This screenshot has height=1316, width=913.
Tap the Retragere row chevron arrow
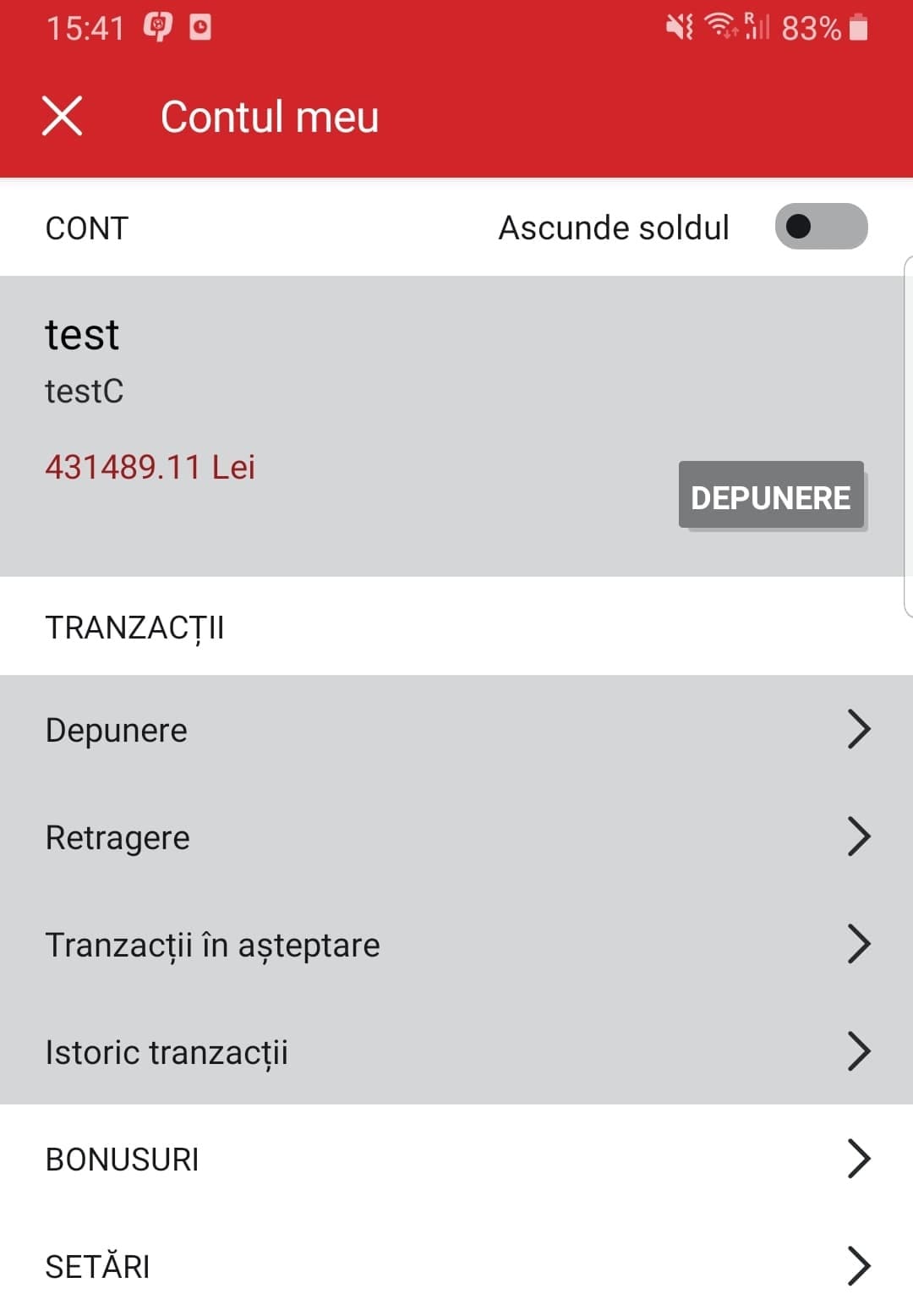pos(858,836)
